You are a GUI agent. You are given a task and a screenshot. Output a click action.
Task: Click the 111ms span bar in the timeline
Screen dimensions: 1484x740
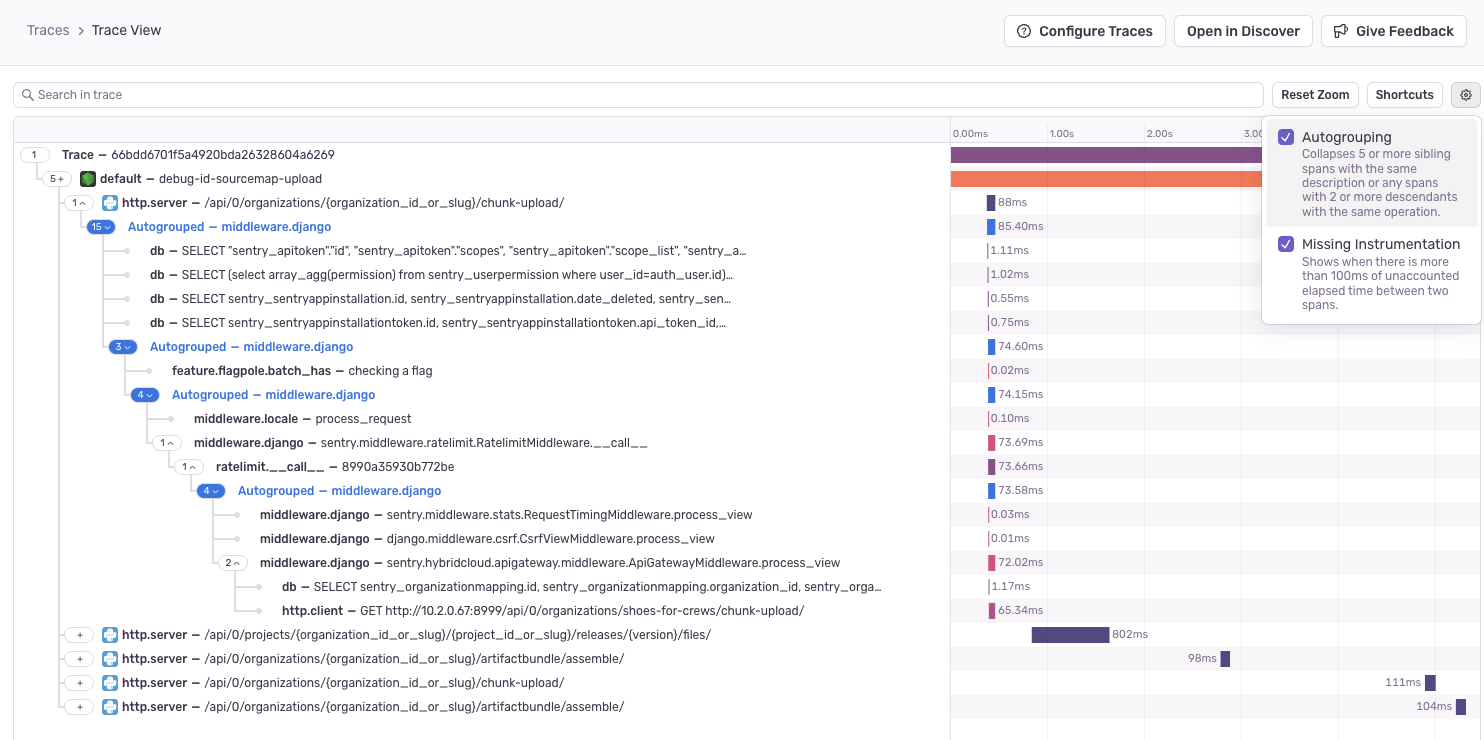pyautogui.click(x=1430, y=683)
